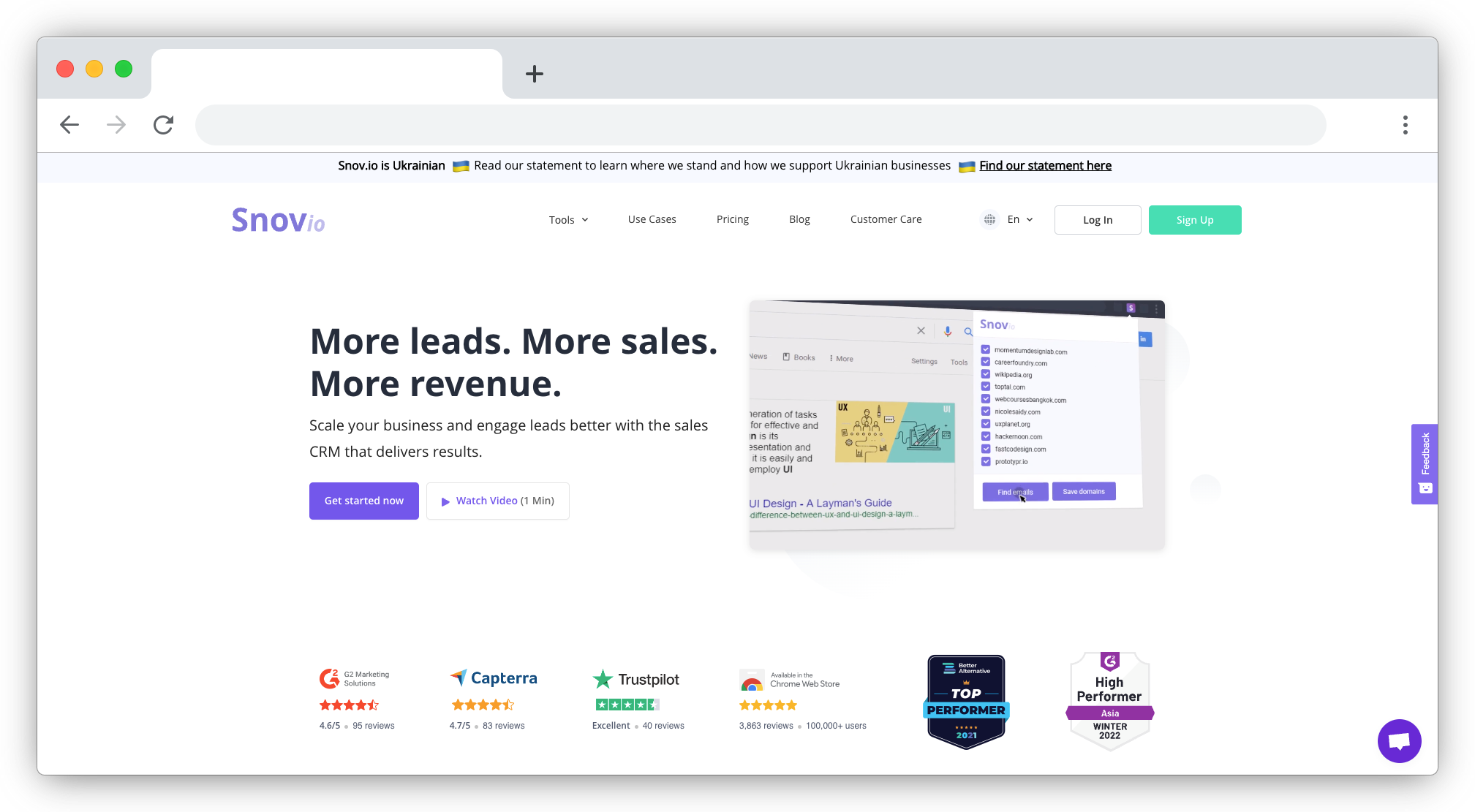Viewport: 1475px width, 812px height.
Task: Click the "95 reviews" text
Action: tap(374, 726)
